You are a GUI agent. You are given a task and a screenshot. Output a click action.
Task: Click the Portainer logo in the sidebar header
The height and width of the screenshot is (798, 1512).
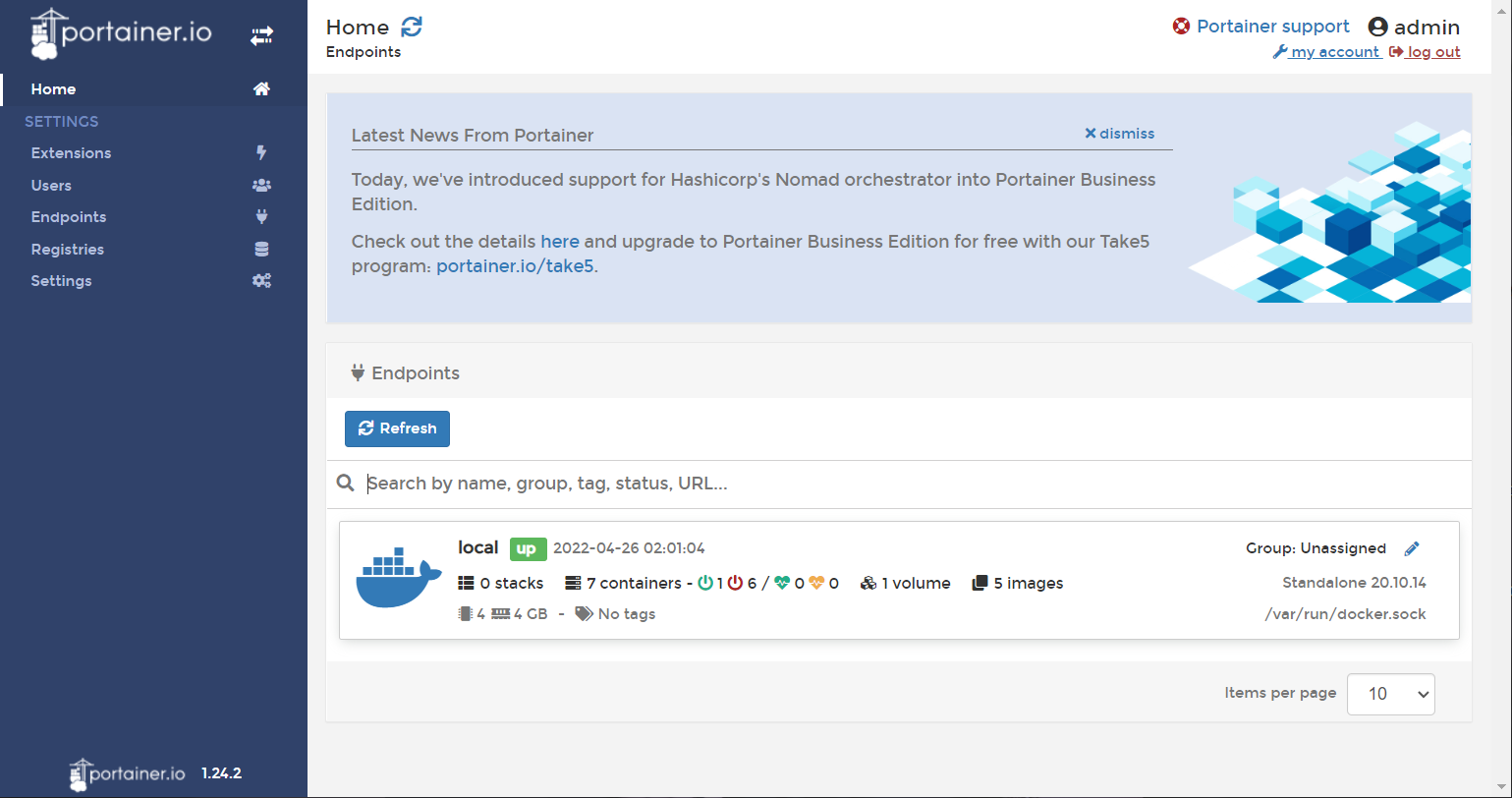point(121,33)
